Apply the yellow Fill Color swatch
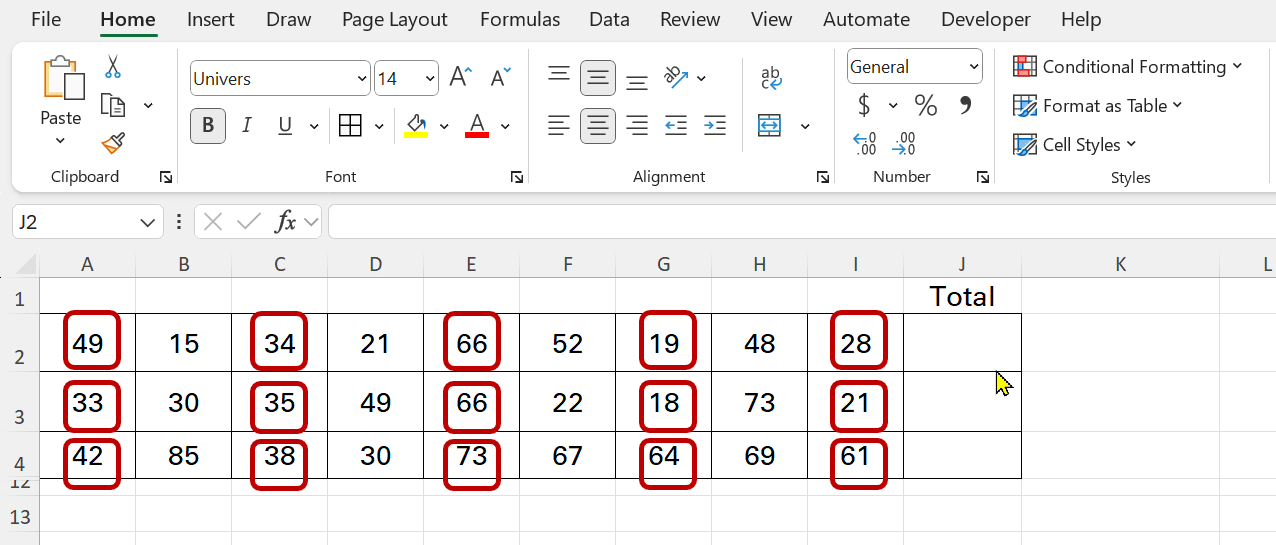This screenshot has width=1276, height=545. 416,126
